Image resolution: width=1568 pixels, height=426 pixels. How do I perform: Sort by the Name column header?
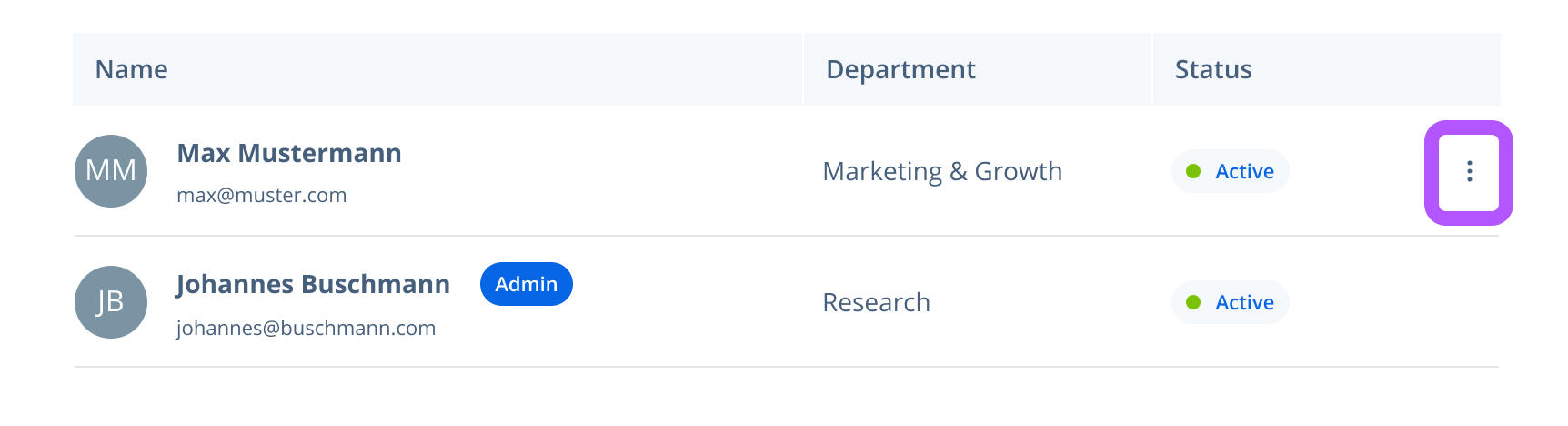tap(132, 70)
